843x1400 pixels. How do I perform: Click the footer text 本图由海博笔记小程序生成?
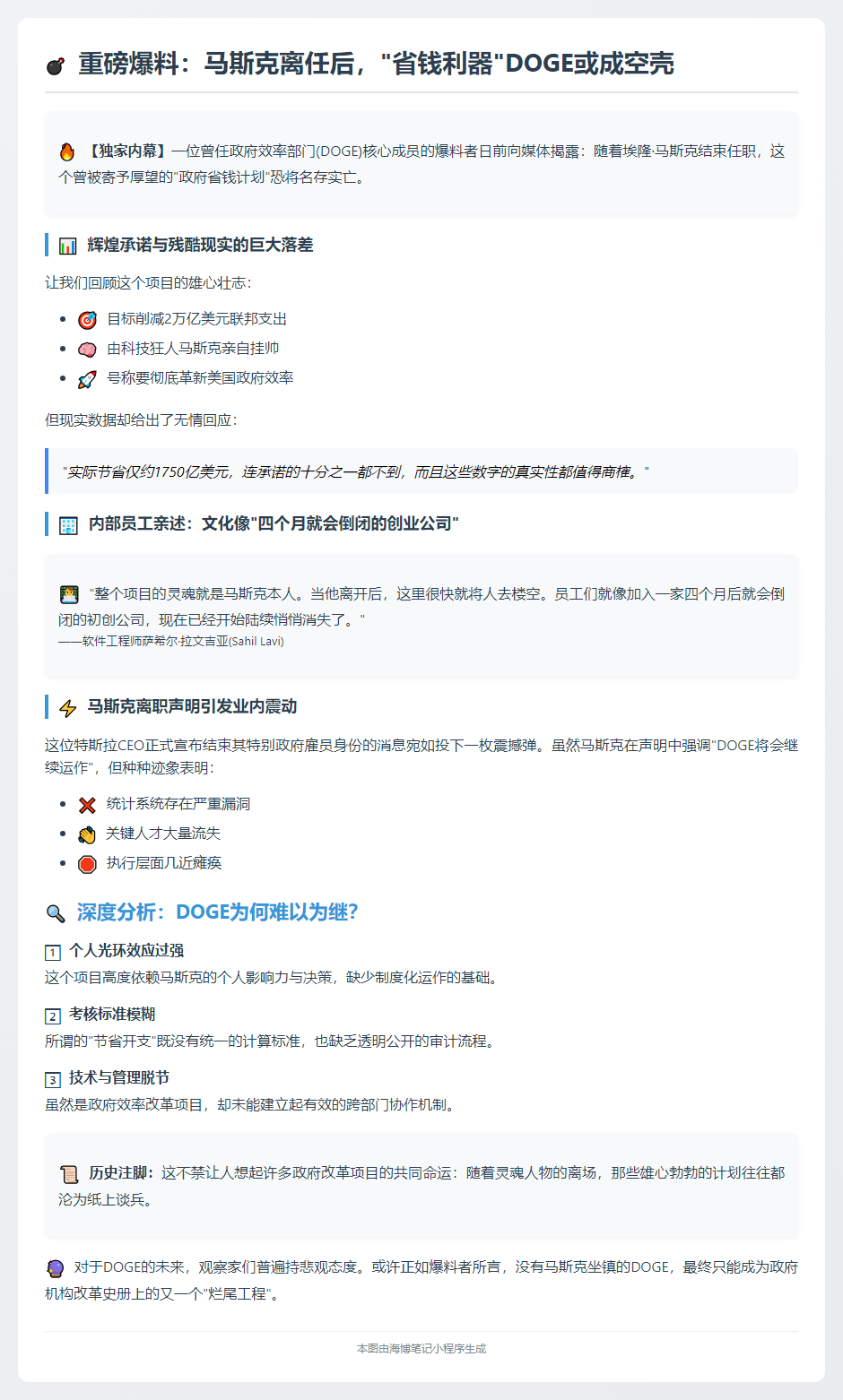point(421,1349)
